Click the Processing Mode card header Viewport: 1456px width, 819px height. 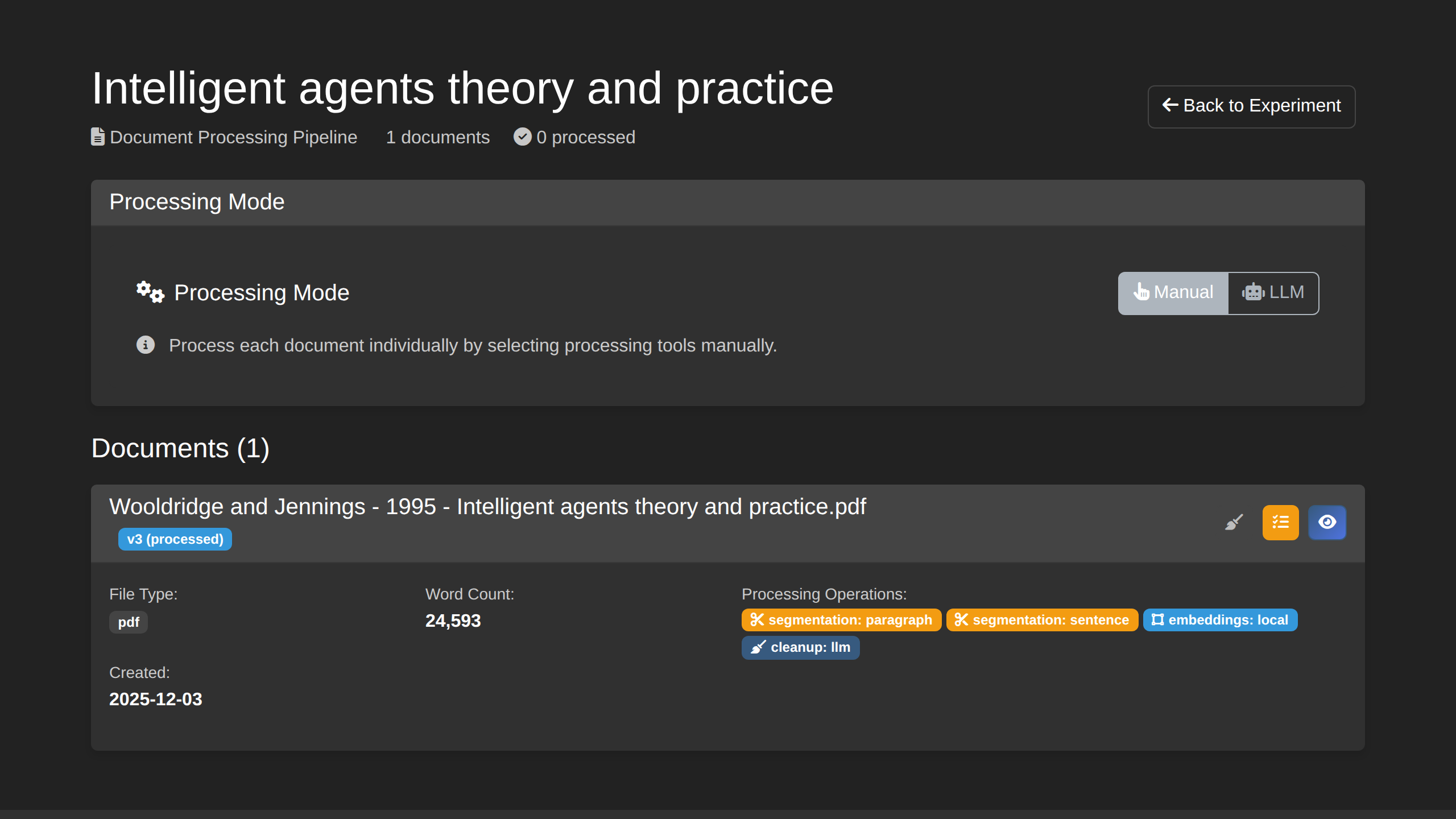tap(197, 202)
